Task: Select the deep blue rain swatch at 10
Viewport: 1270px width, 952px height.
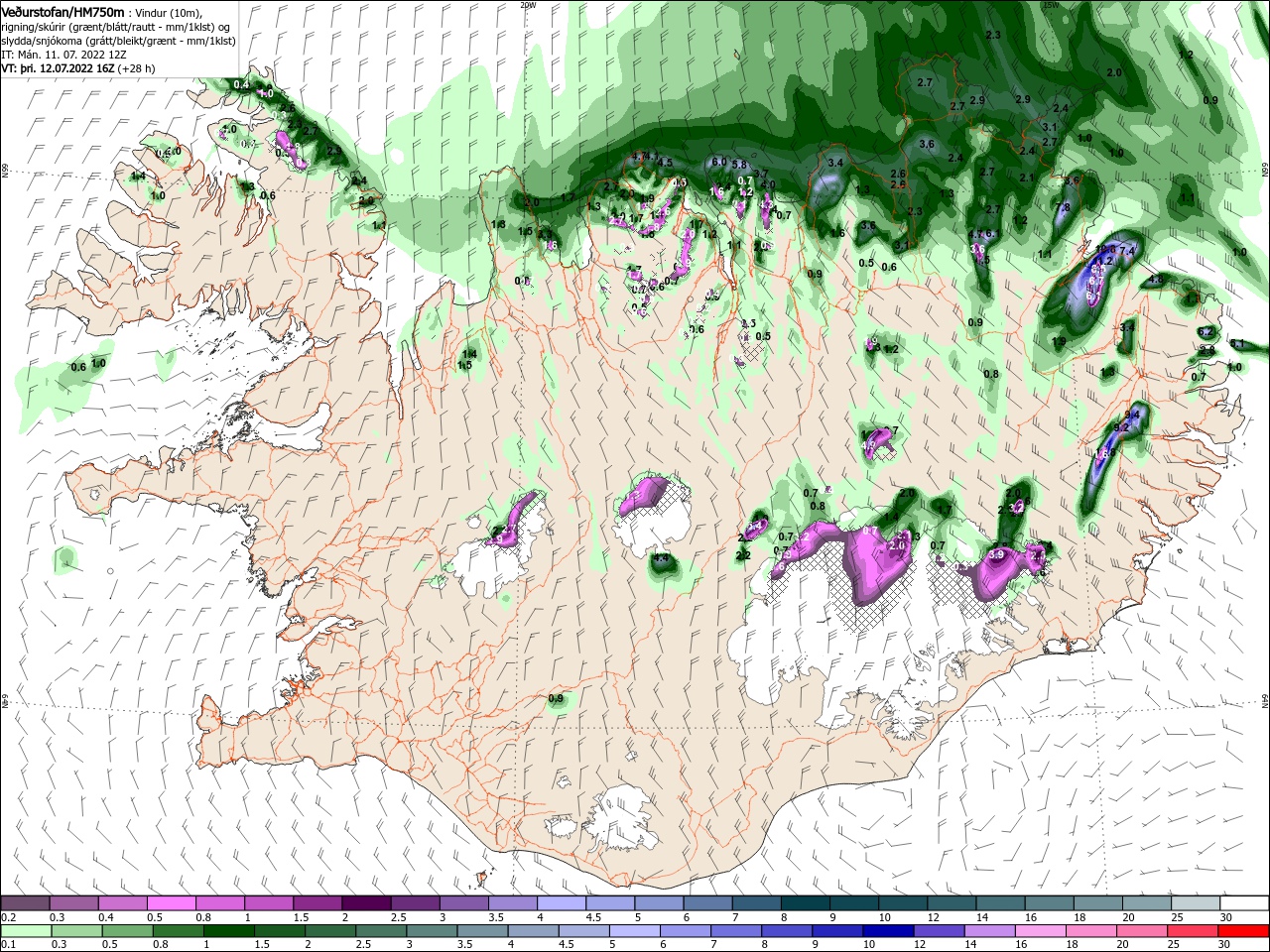Action: pyautogui.click(x=887, y=931)
